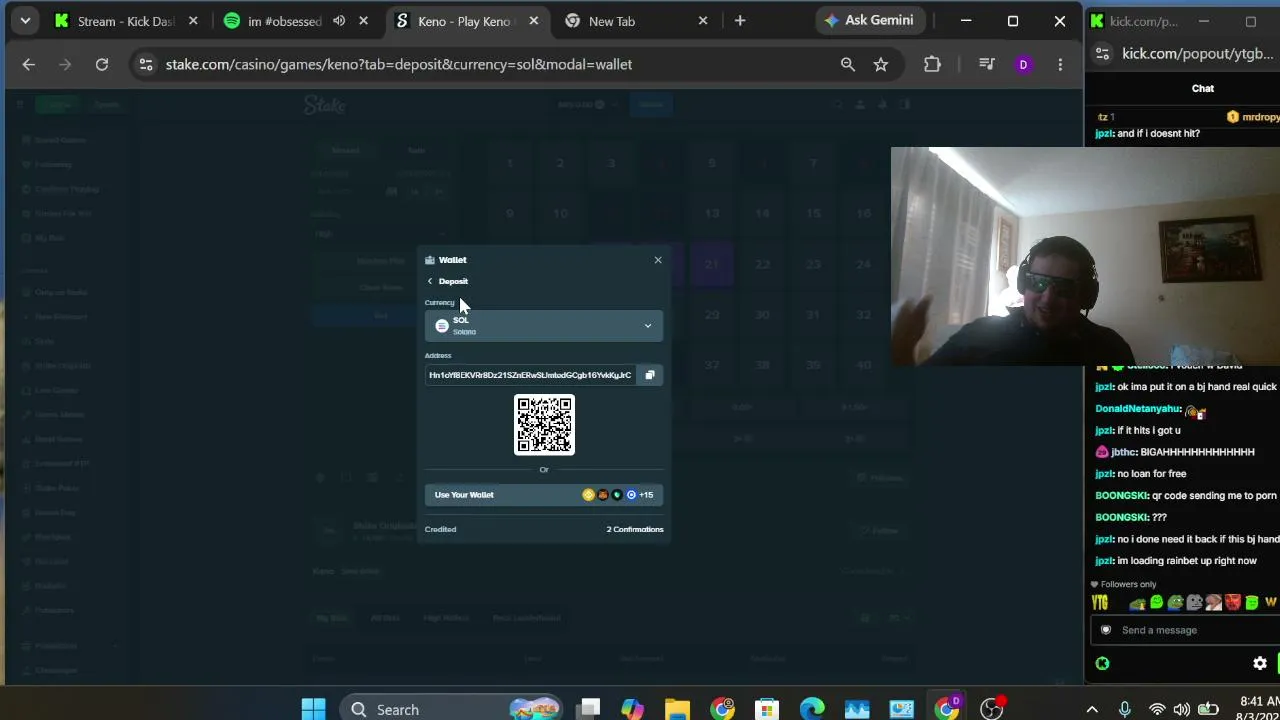Screen dimensions: 1280x720
Task: Open the Chrome three-dot menu
Action: pyautogui.click(x=1060, y=64)
